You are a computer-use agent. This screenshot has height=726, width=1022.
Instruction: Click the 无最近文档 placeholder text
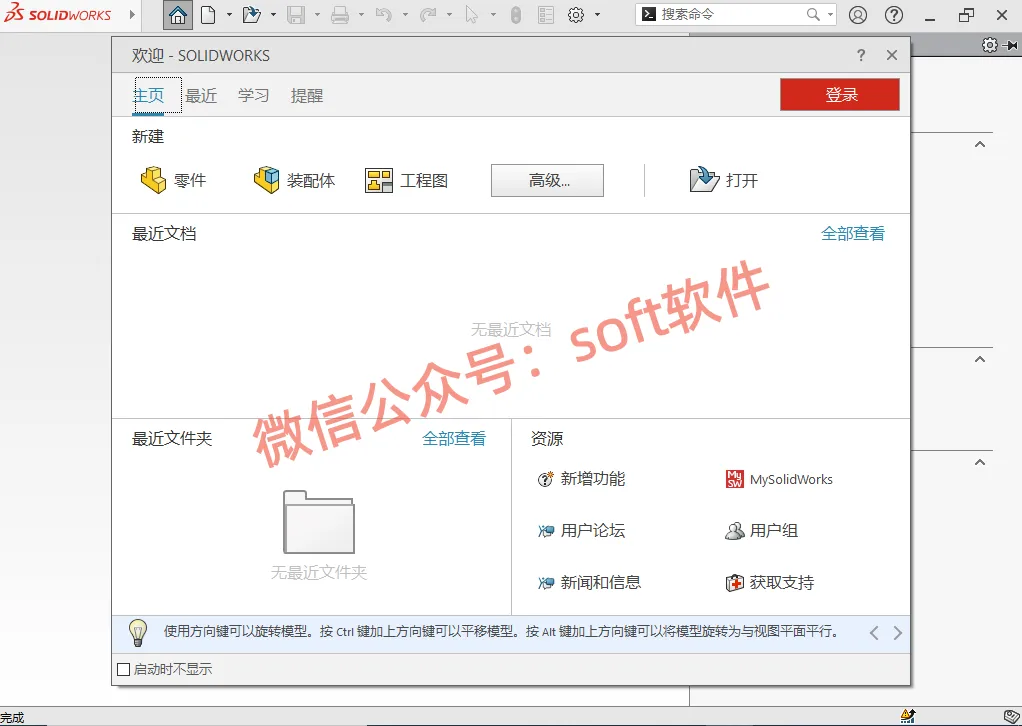(x=511, y=330)
